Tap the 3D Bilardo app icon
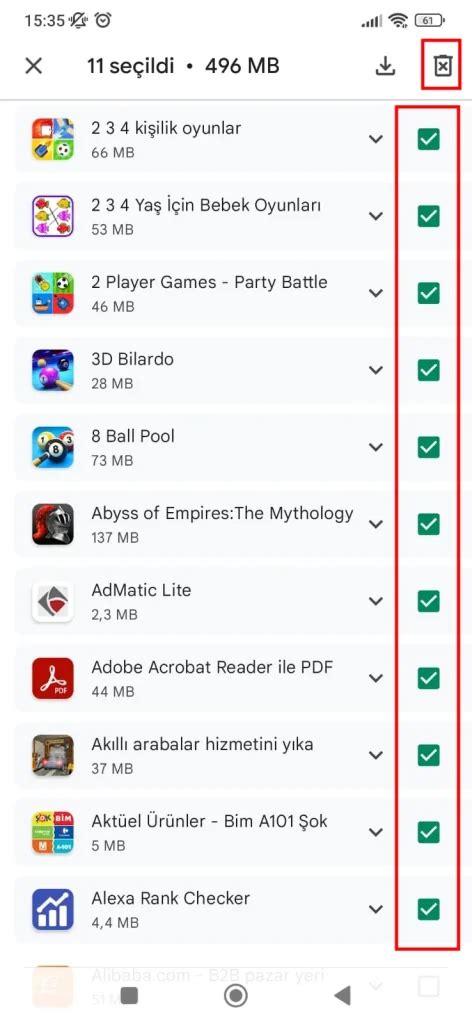Viewport: 472px width, 1024px height. click(x=52, y=370)
